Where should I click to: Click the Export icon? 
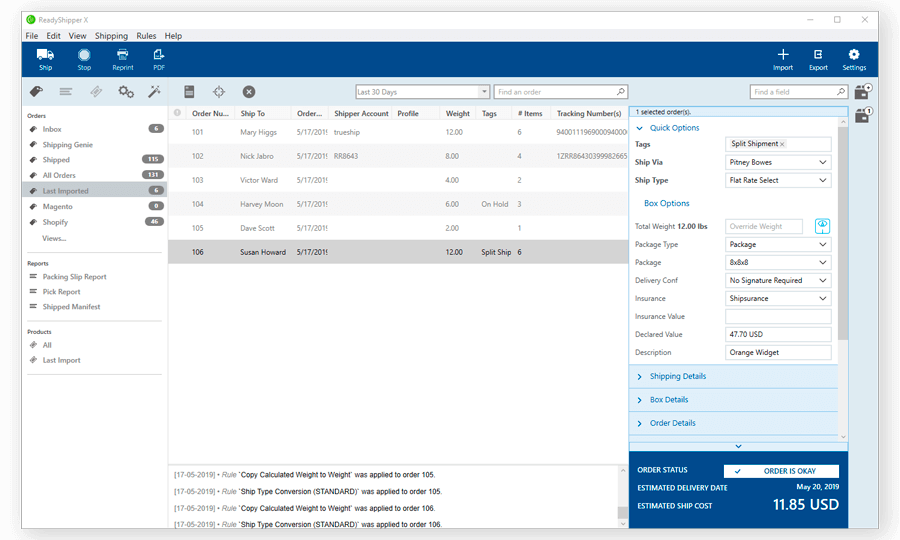[x=818, y=55]
